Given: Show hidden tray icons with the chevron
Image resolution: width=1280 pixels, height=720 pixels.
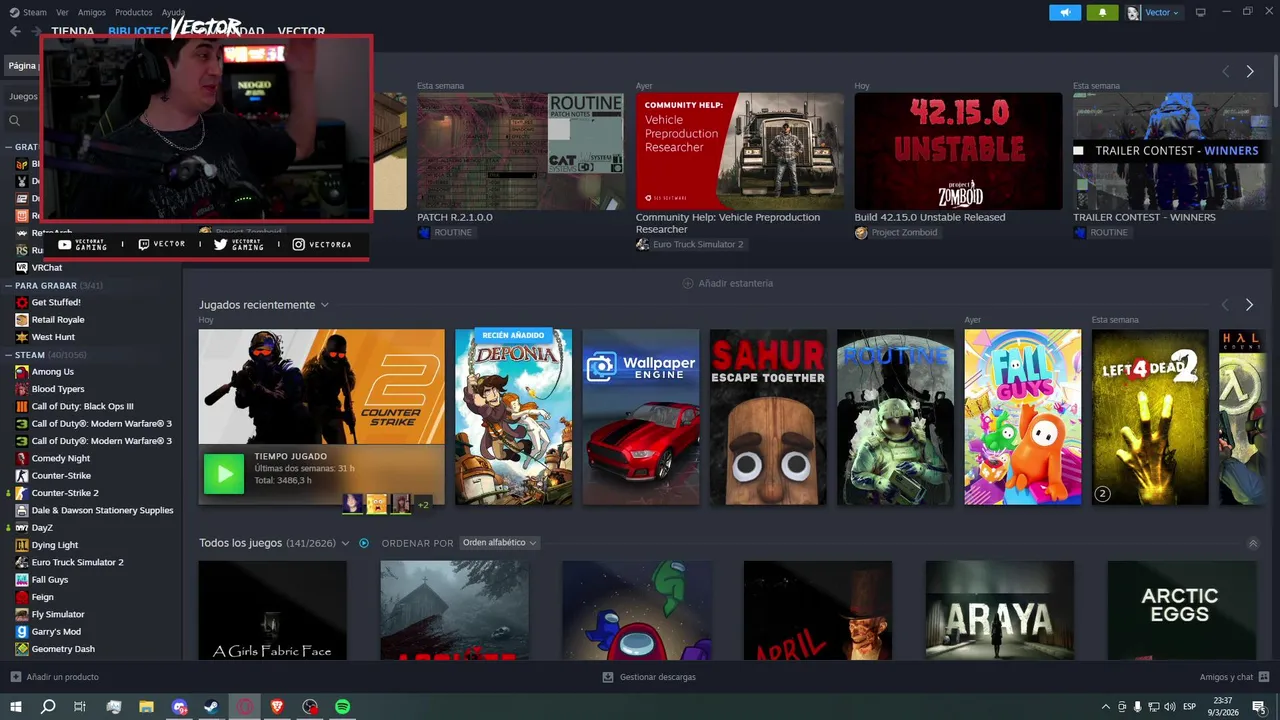Looking at the screenshot, I should pyautogui.click(x=1105, y=707).
